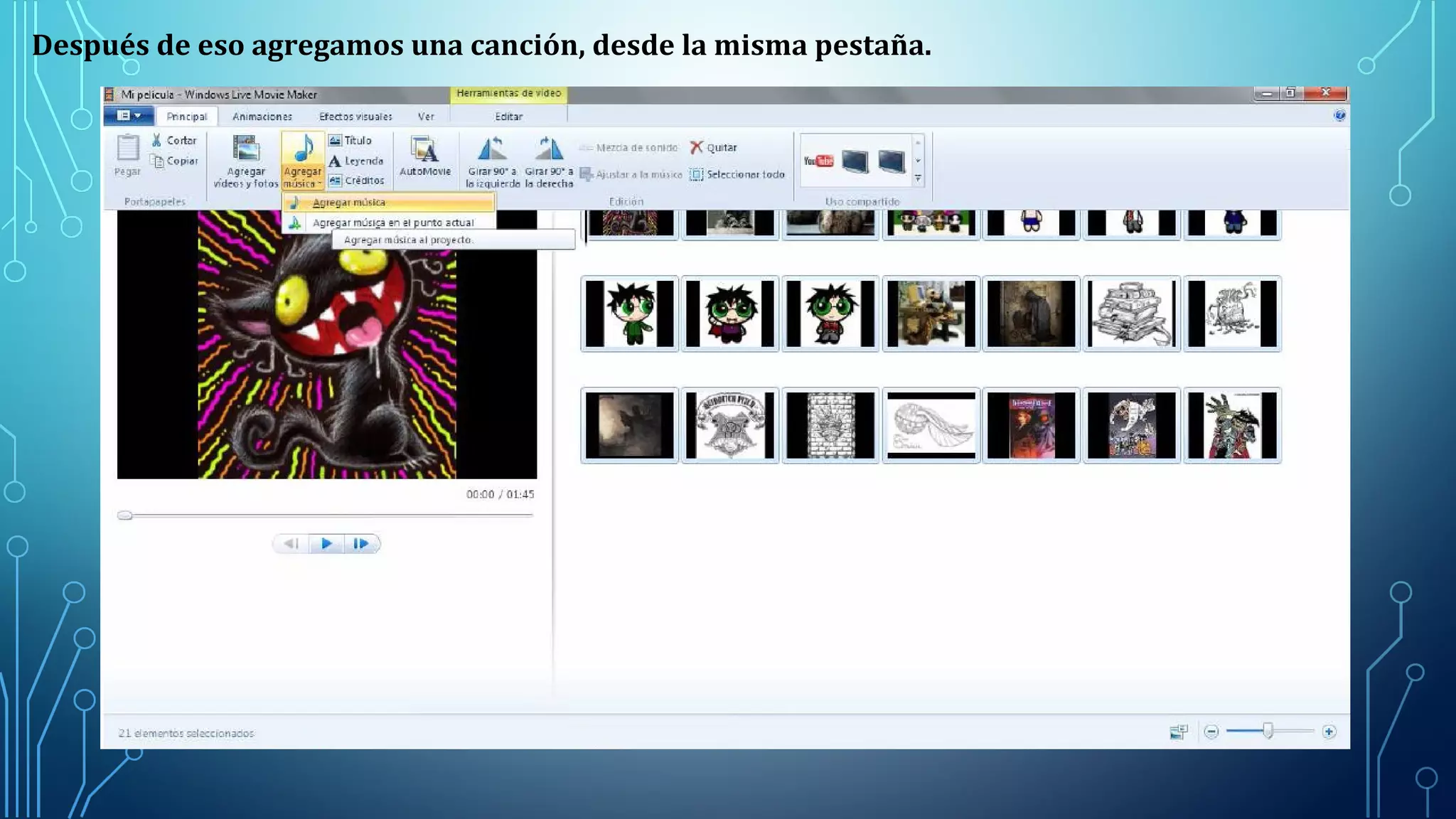Click the YouTube share icon
Viewport: 1456px width, 819px height.
(818, 161)
